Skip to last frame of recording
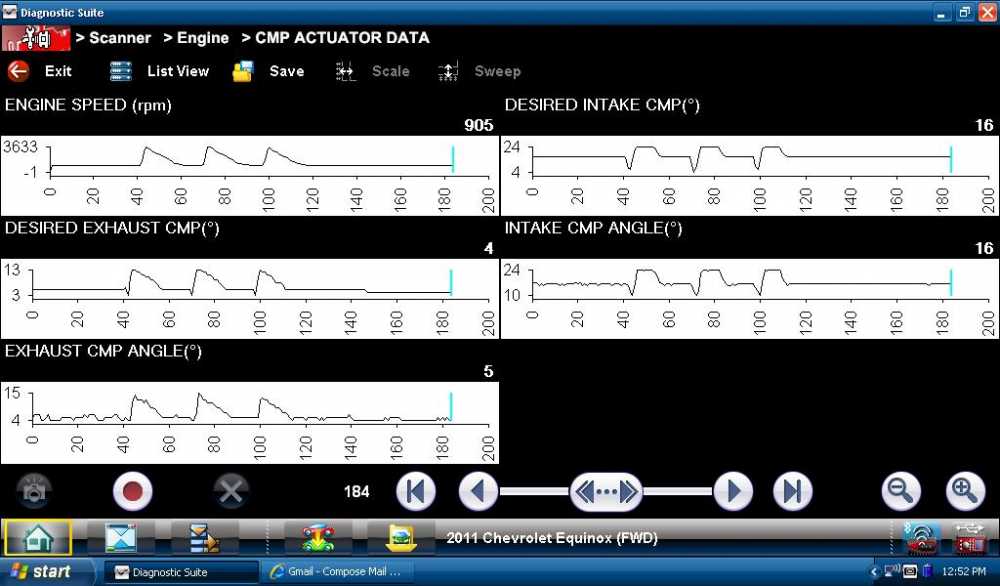1000x586 pixels. click(792, 491)
